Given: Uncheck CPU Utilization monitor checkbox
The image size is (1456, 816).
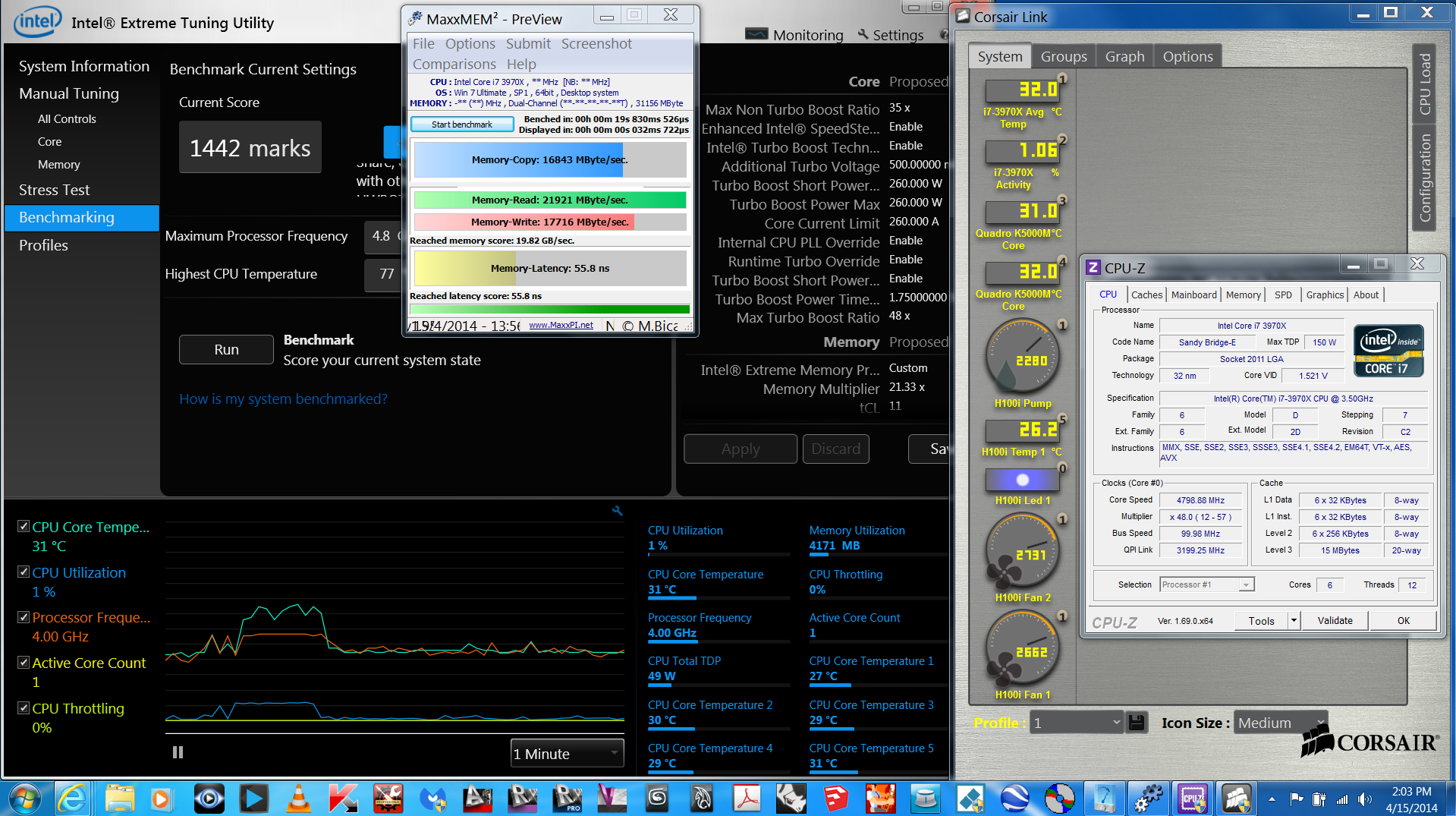Looking at the screenshot, I should tap(24, 572).
